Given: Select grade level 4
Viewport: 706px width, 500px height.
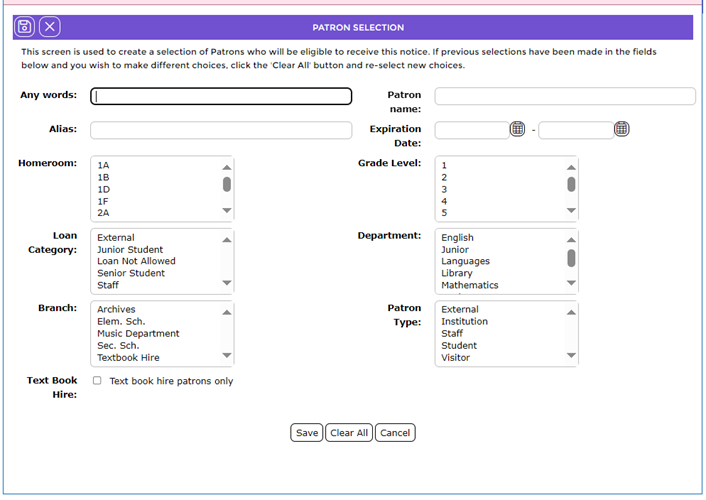Looking at the screenshot, I should pyautogui.click(x=444, y=201).
